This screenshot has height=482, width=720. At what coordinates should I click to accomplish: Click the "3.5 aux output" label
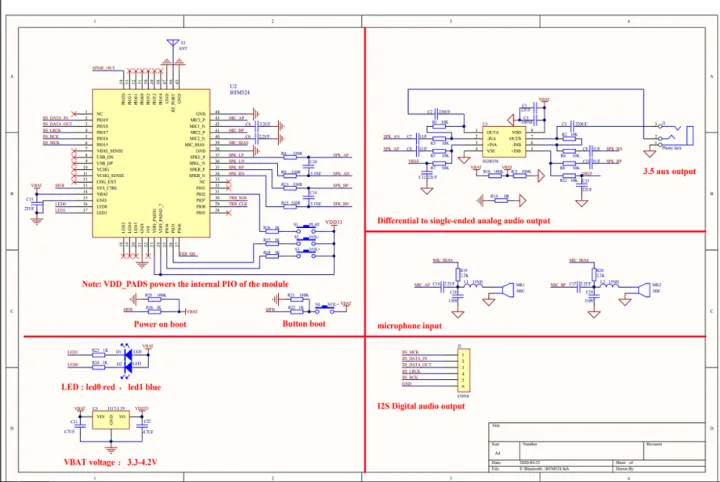pyautogui.click(x=670, y=170)
